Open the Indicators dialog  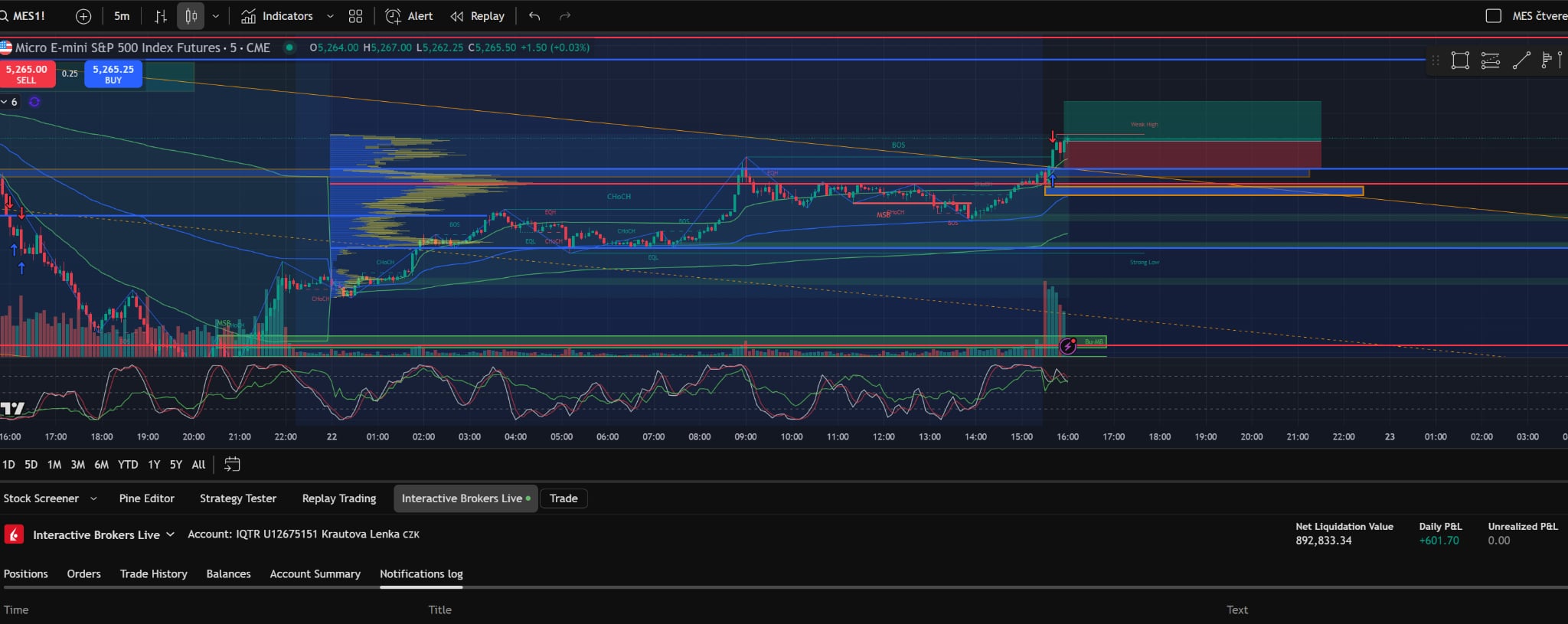[x=277, y=16]
